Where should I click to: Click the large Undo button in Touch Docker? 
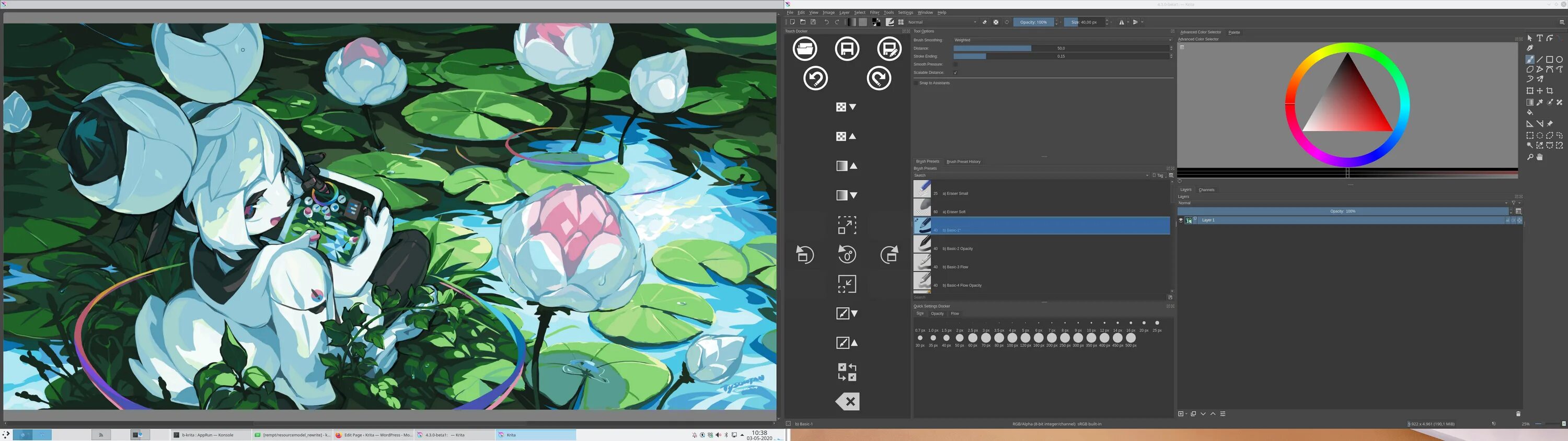pos(815,78)
